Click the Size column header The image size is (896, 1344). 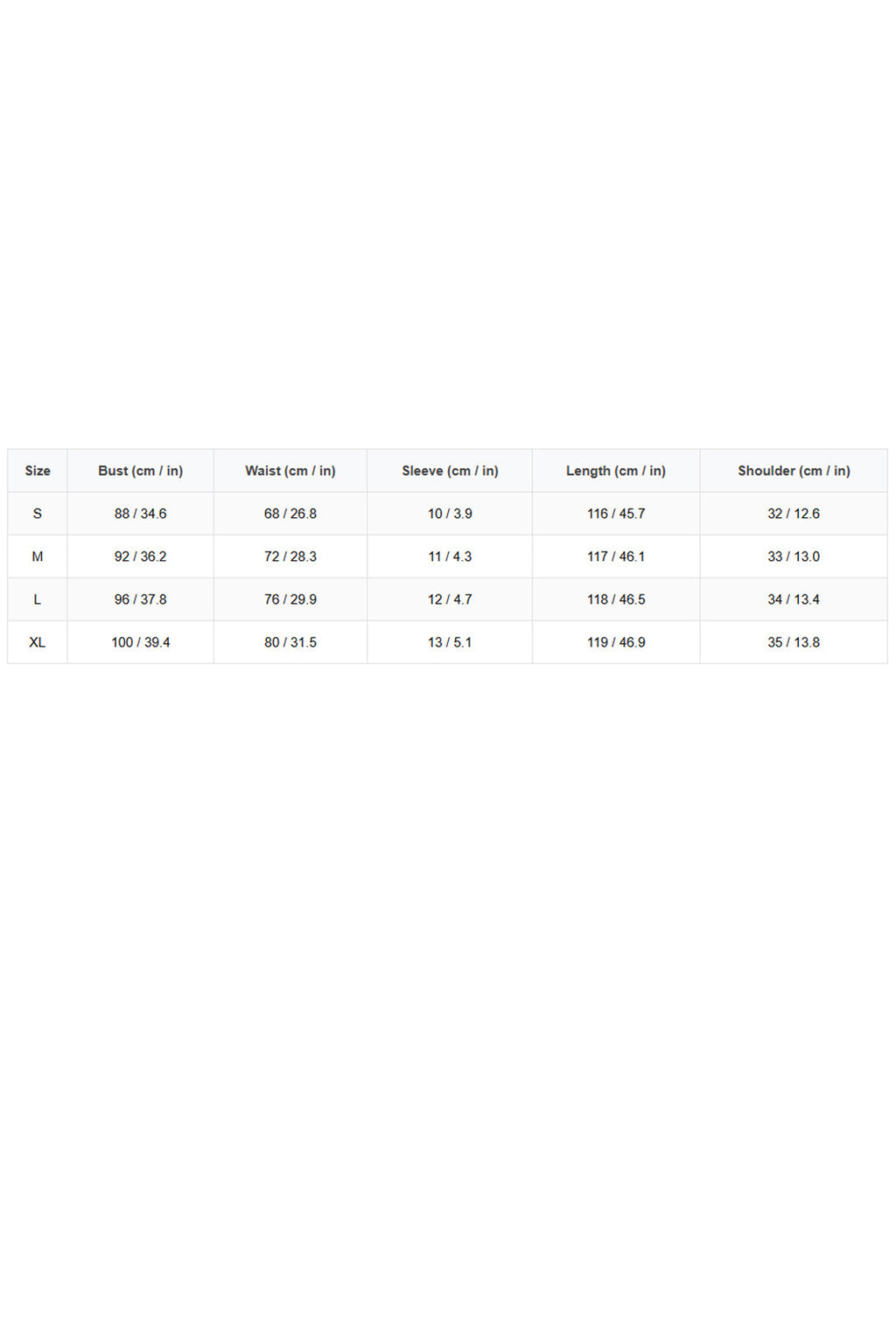coord(38,471)
